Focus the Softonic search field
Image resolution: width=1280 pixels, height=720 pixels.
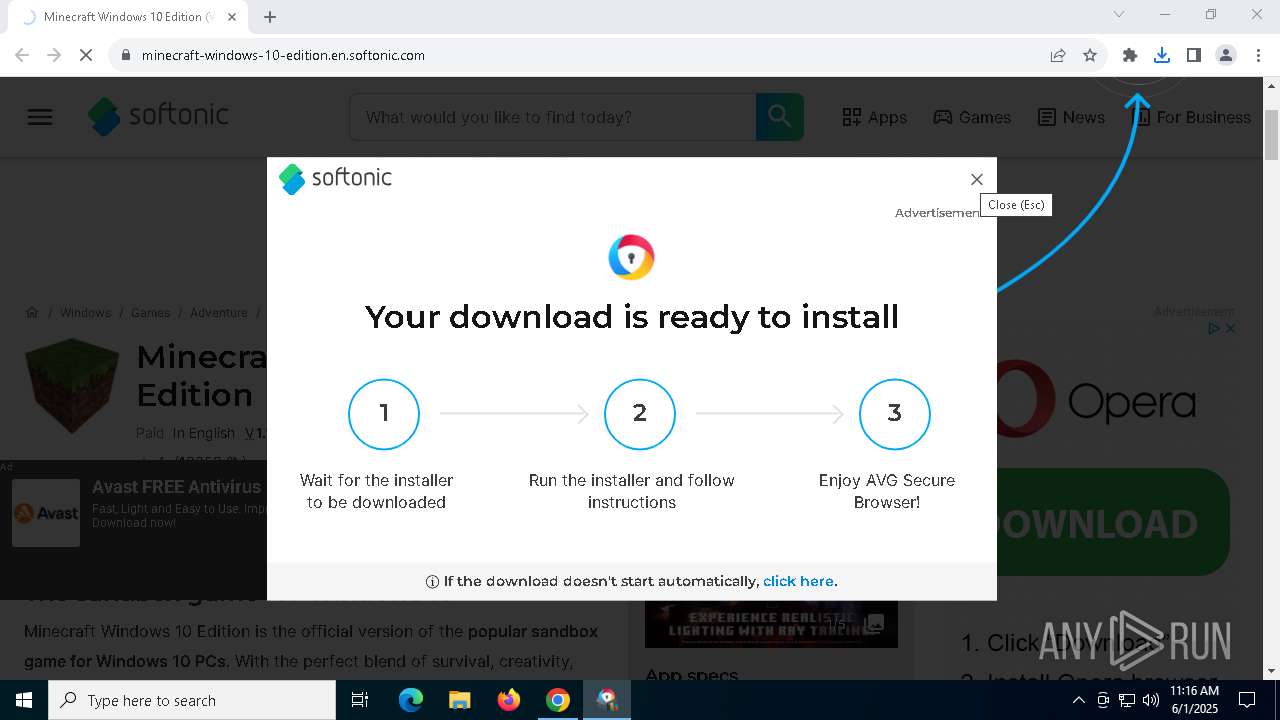(552, 117)
